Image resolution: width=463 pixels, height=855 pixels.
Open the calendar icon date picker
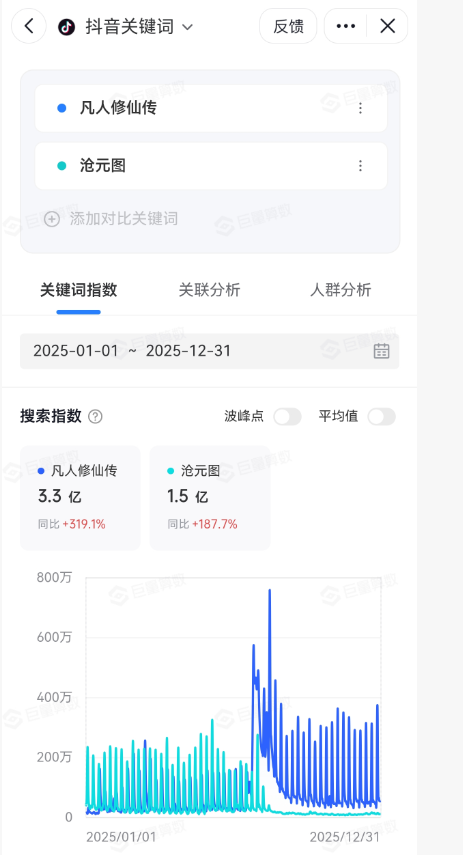click(x=381, y=351)
